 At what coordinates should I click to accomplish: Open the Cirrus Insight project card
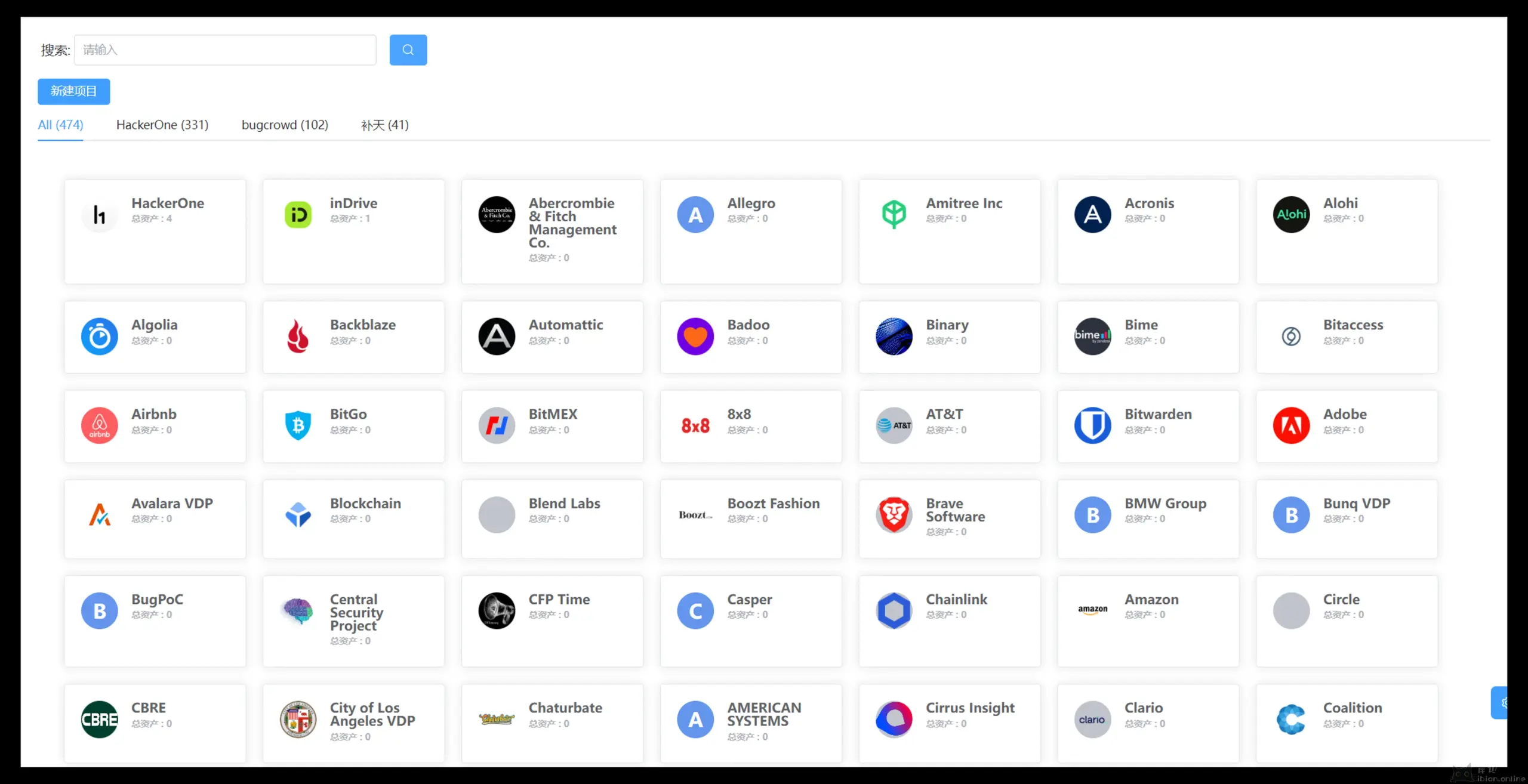(949, 722)
